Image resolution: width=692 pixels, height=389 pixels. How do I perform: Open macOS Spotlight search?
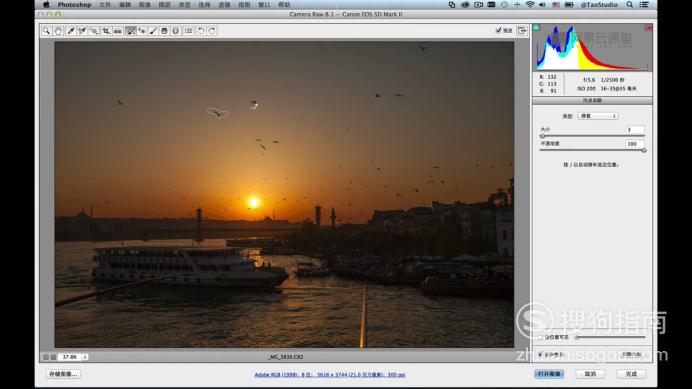click(x=630, y=5)
